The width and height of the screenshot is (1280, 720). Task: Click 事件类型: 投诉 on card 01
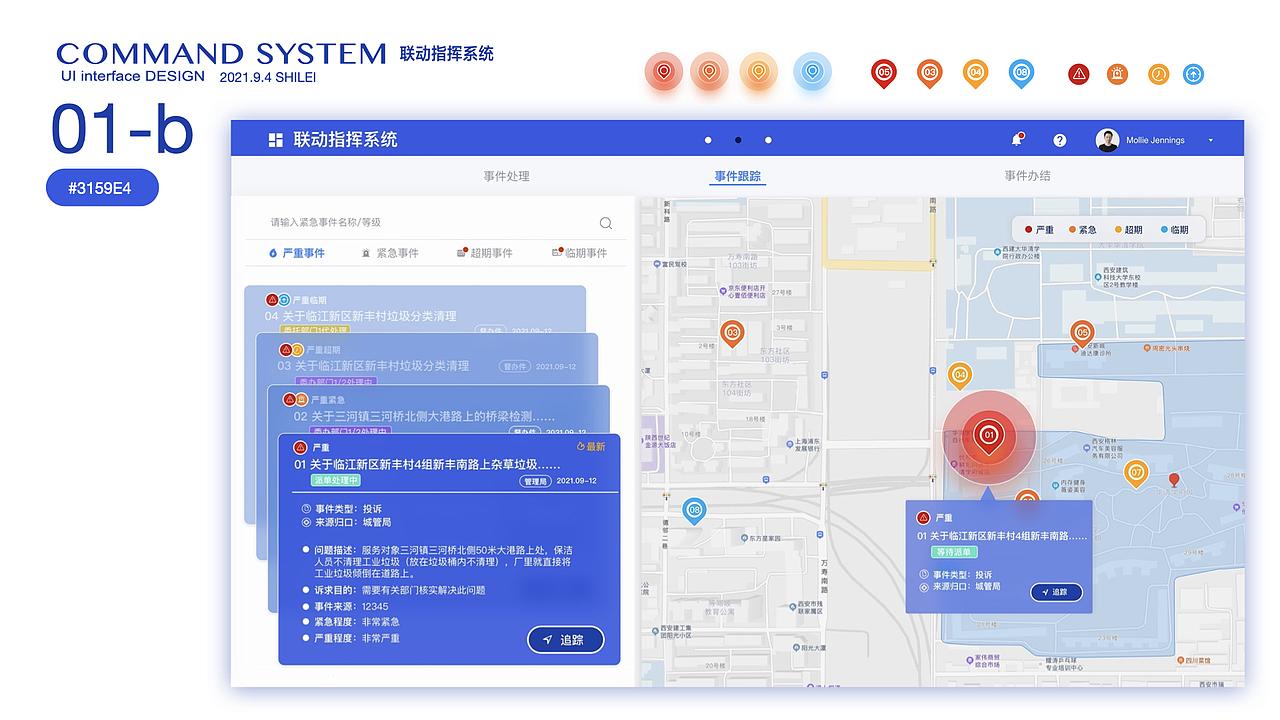(348, 509)
